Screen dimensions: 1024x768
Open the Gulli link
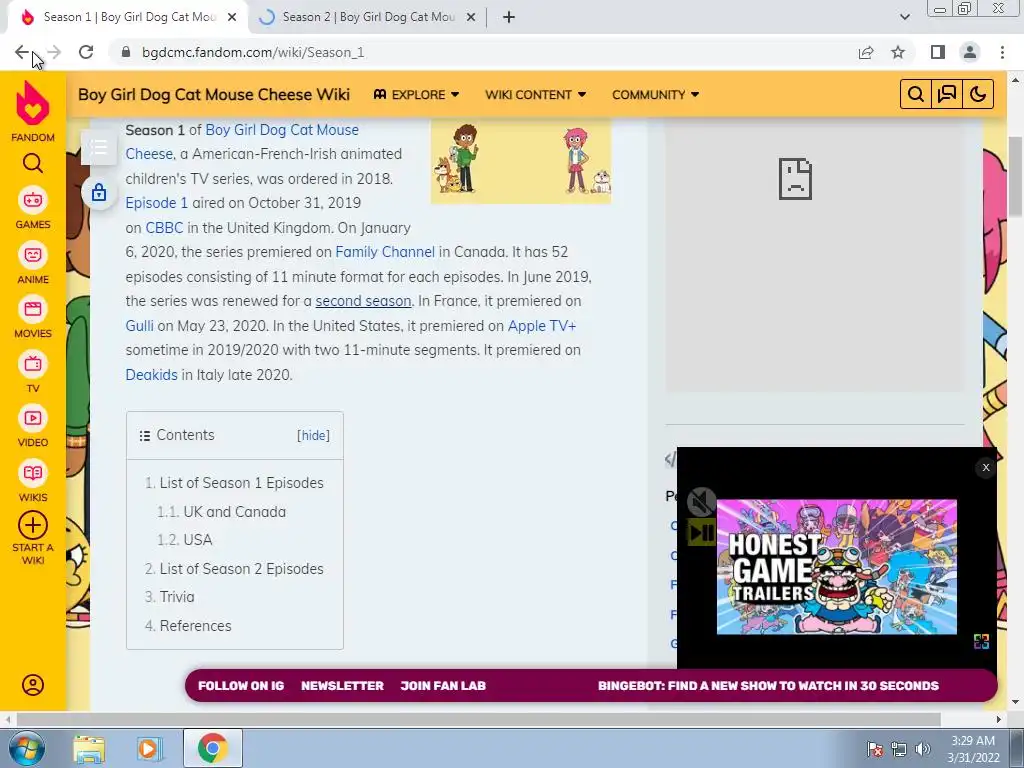(x=140, y=326)
